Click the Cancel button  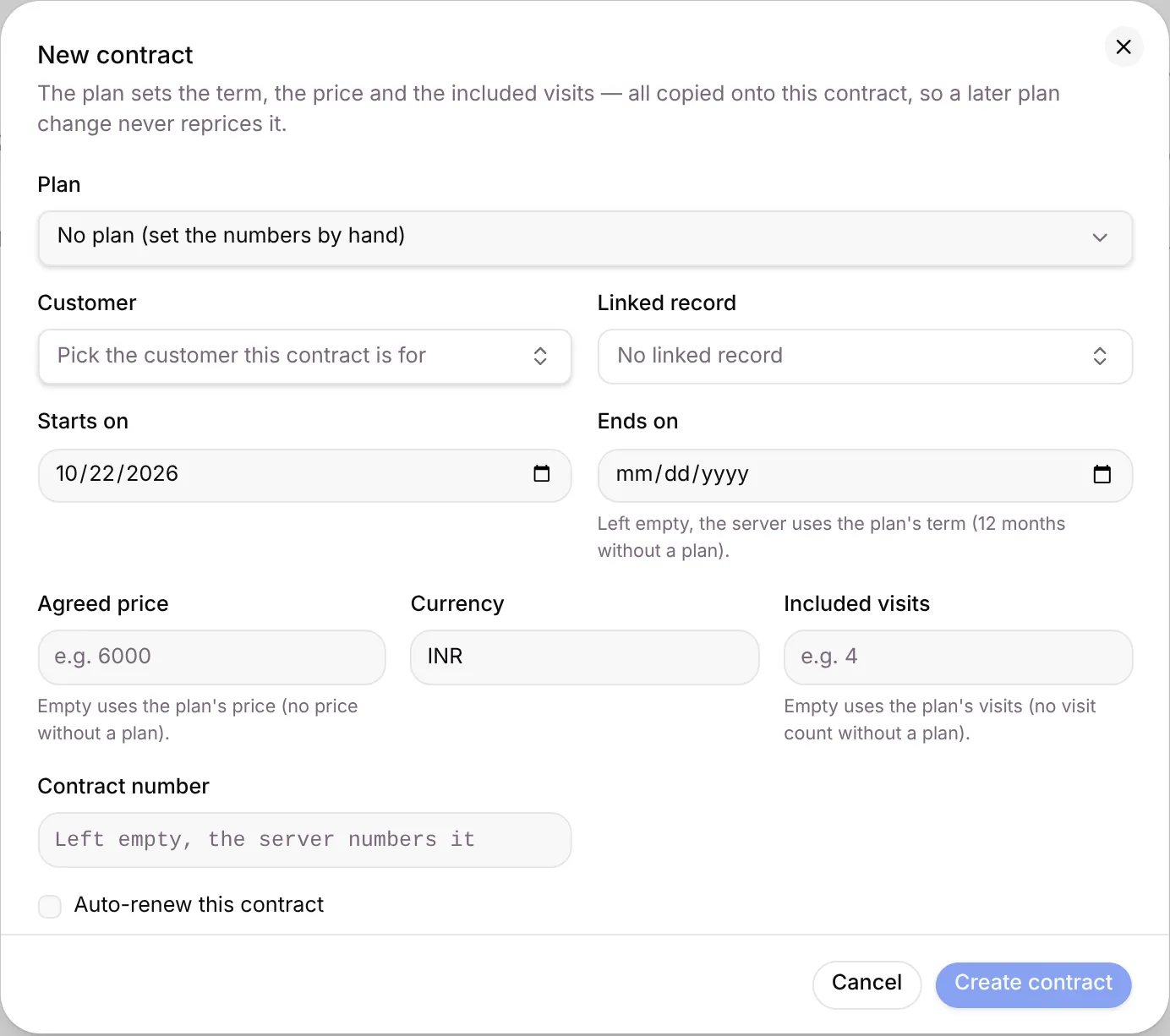click(867, 984)
